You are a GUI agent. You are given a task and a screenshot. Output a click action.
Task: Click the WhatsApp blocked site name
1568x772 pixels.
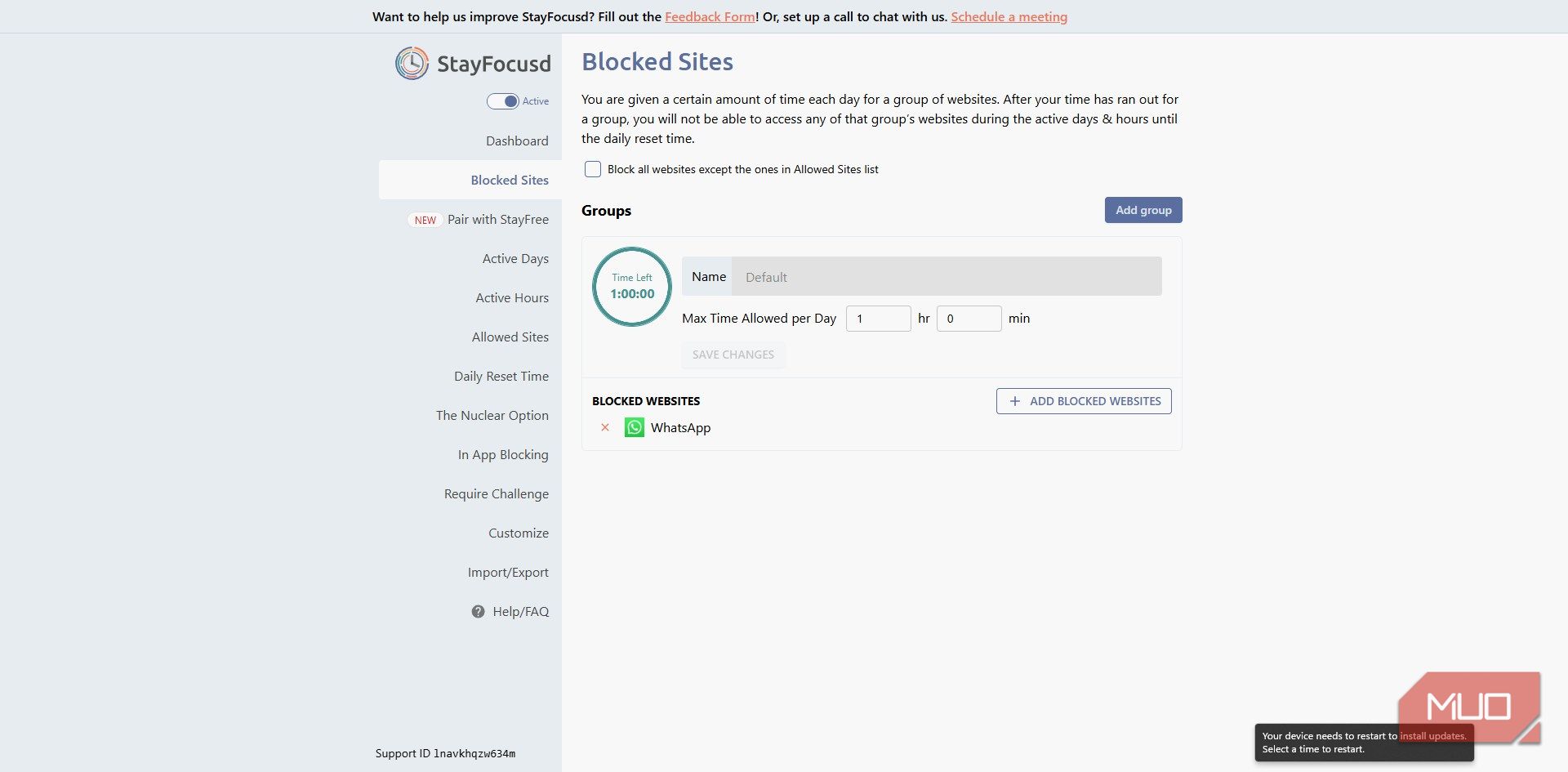[x=680, y=427]
